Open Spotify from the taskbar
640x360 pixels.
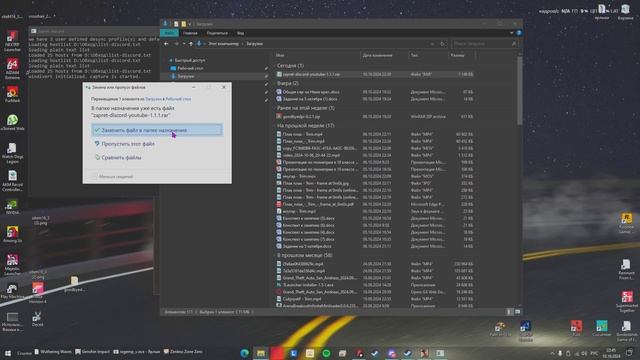tap(326, 353)
